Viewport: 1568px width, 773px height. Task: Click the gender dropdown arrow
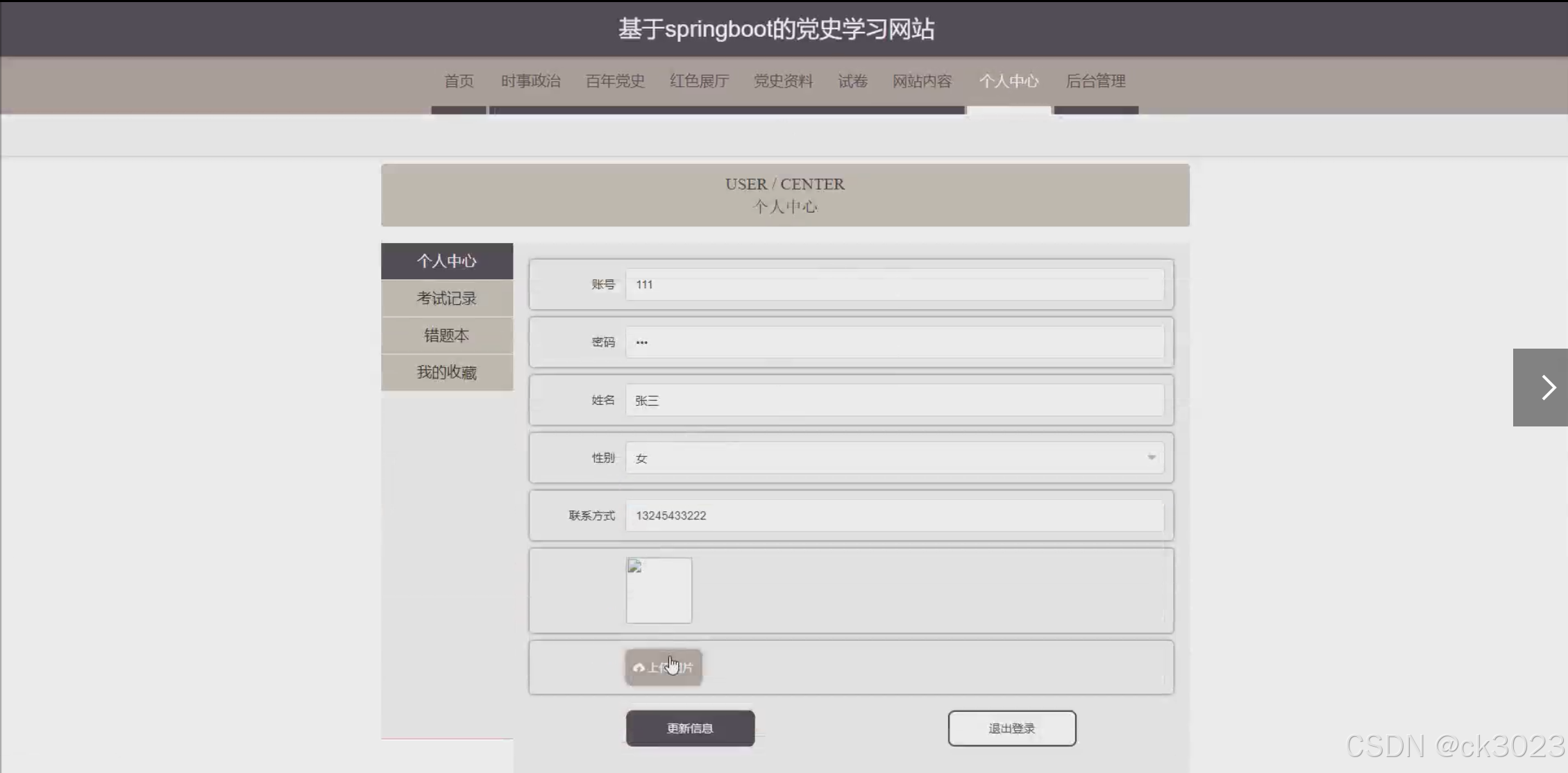pos(1151,458)
